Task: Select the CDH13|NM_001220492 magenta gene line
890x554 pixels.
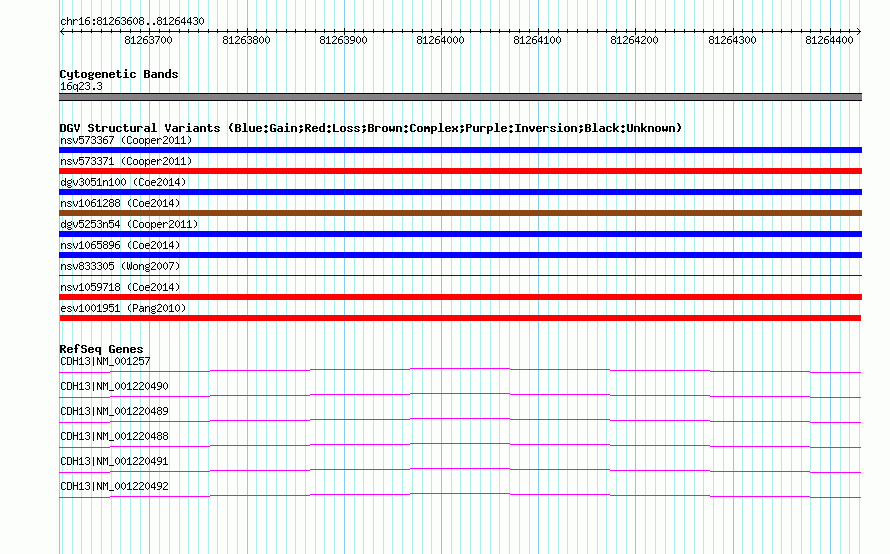Action: tap(460, 496)
